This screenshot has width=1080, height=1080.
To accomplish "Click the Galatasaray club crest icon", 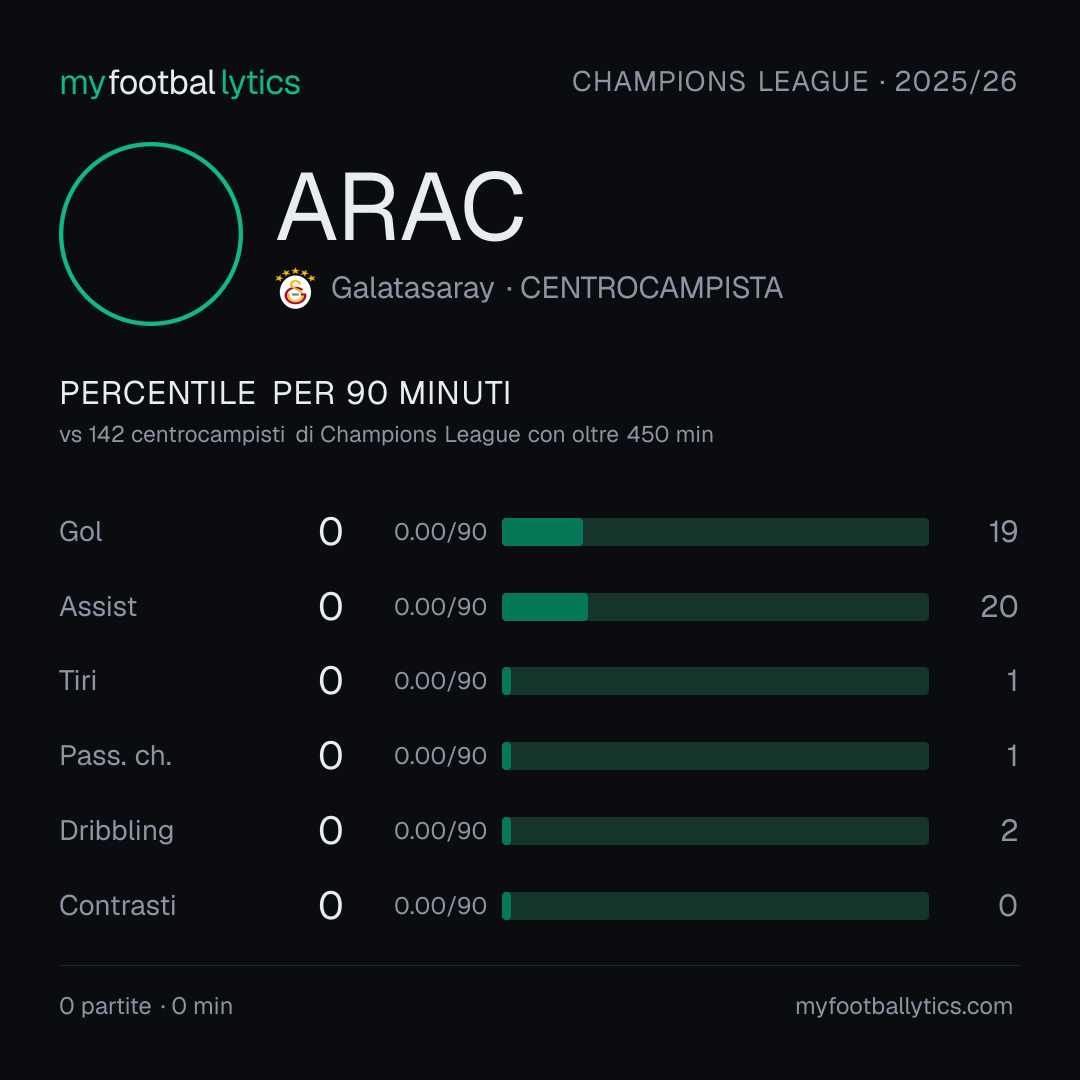I will click(x=295, y=288).
